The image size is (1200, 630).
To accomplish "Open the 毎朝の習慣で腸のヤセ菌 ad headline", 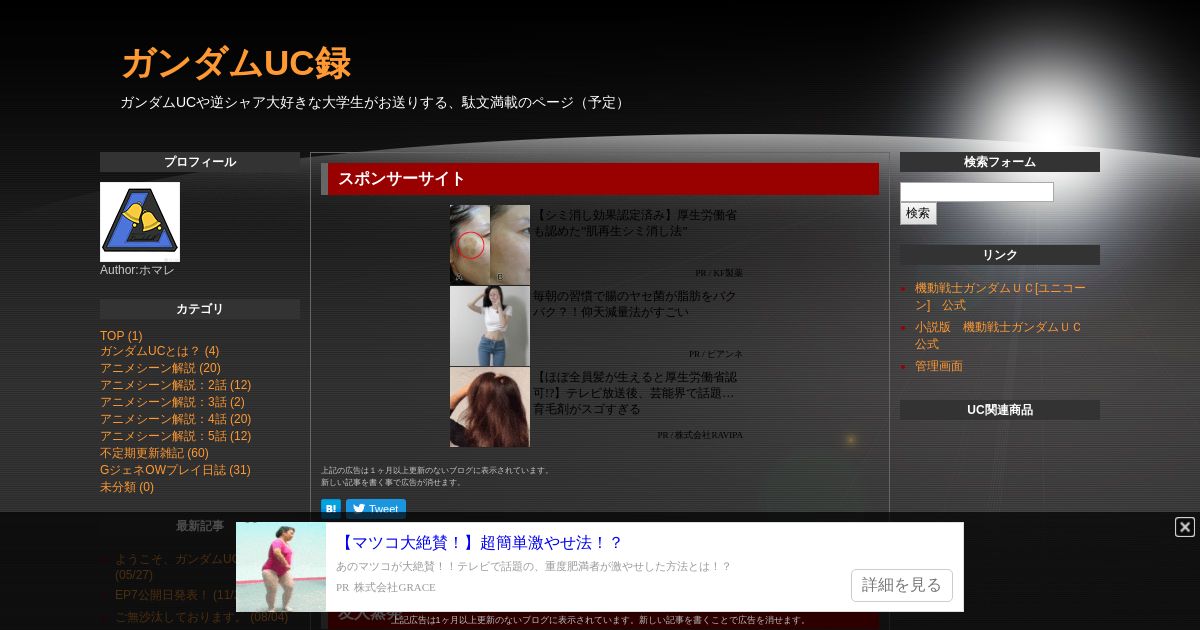I will (x=635, y=304).
